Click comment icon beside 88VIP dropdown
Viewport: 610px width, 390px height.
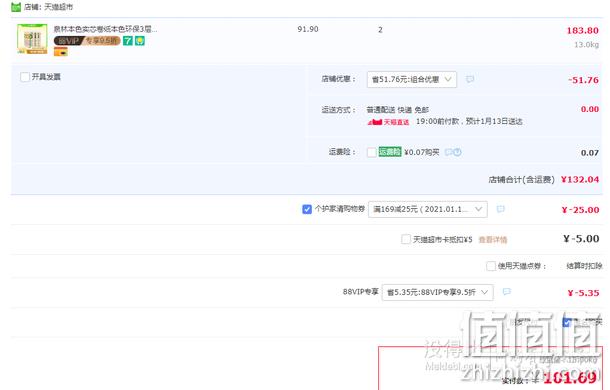507,292
